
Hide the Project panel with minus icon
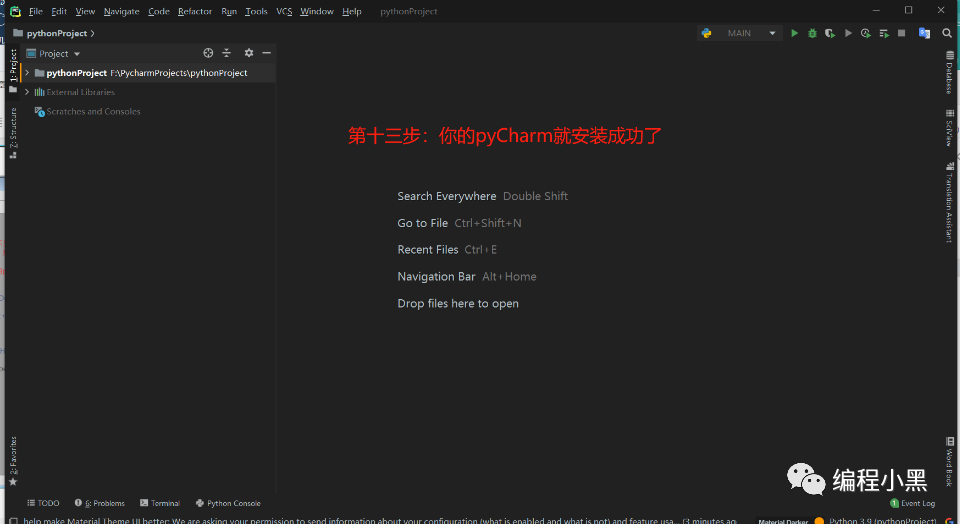pyautogui.click(x=266, y=53)
